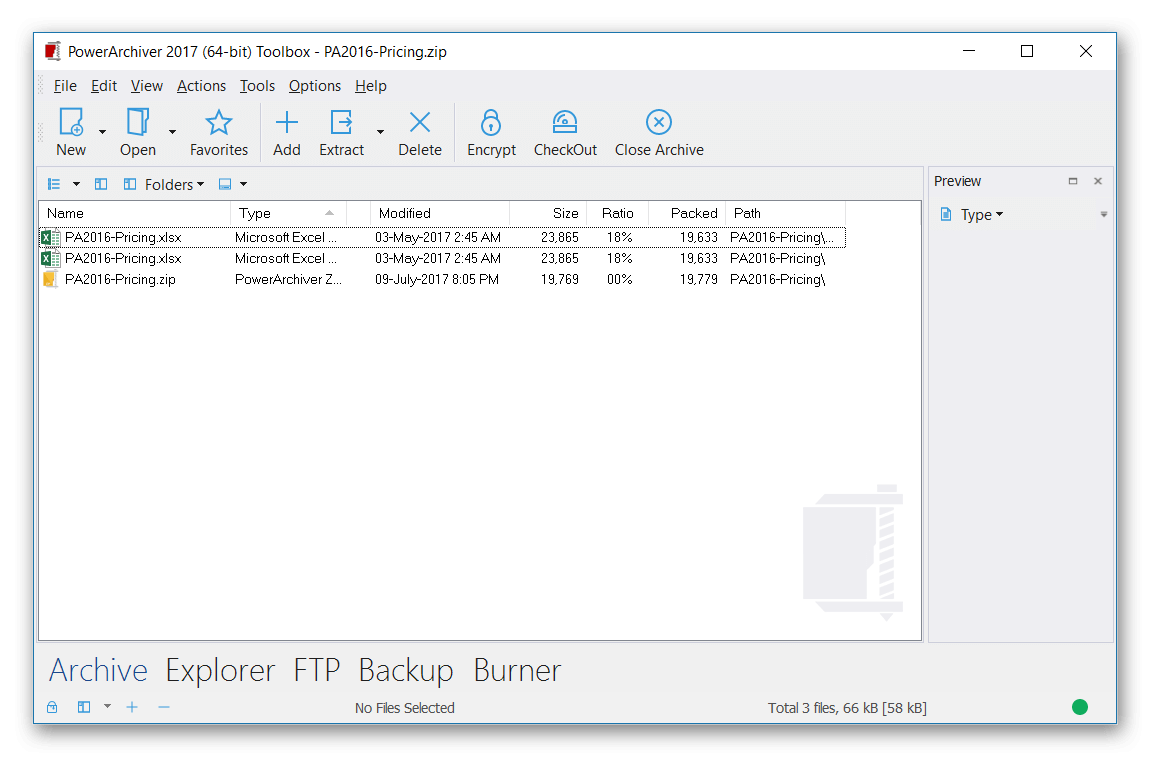This screenshot has width=1150, height=757.
Task: Open the Preview Type dropdown
Action: coord(980,215)
